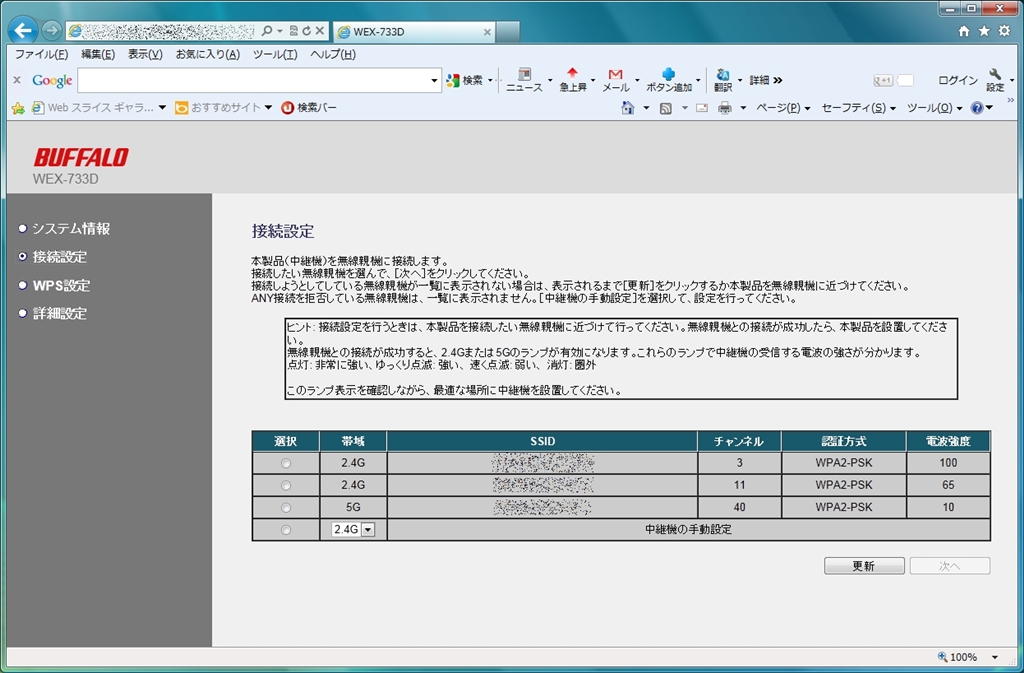Open the ファイル(F) menu
Image resolution: width=1024 pixels, height=673 pixels.
pos(41,54)
